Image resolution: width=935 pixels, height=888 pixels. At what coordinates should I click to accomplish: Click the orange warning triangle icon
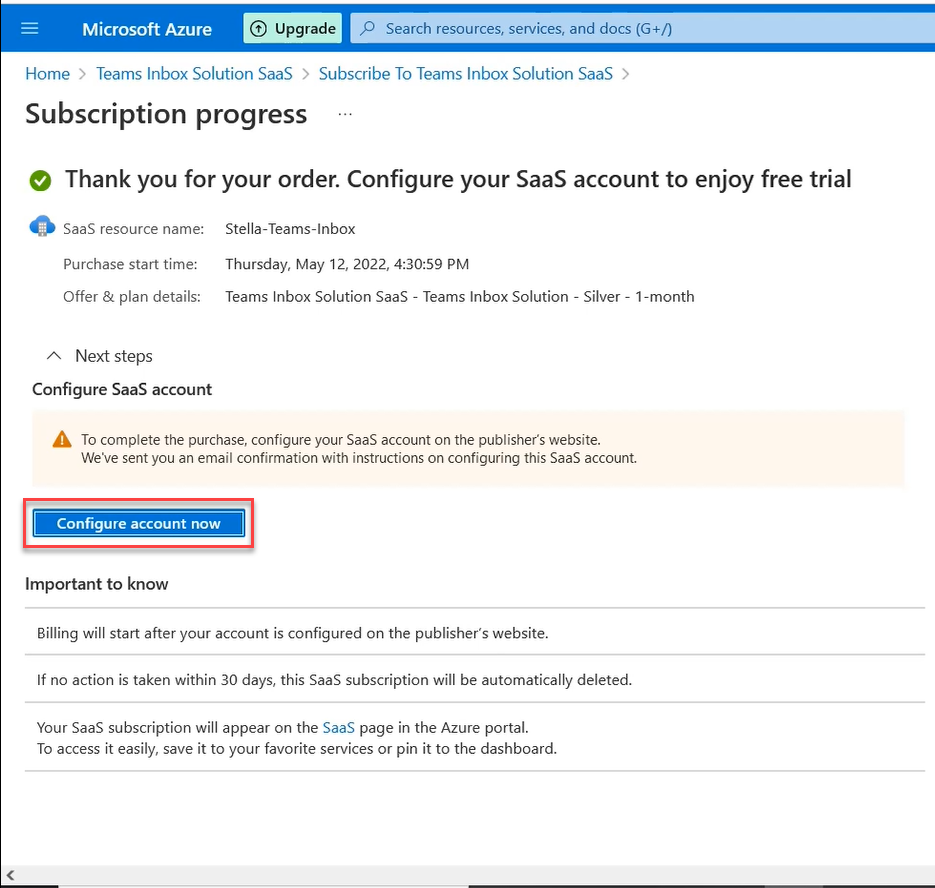coord(62,440)
